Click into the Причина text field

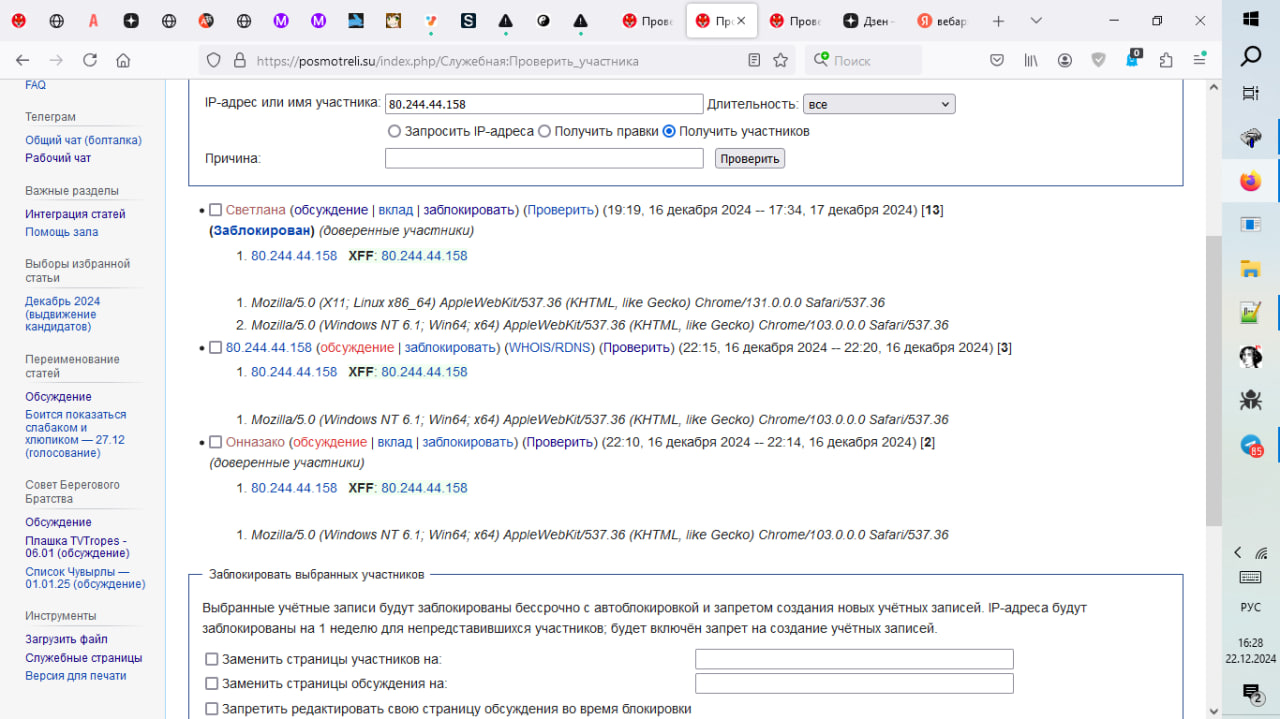[544, 158]
